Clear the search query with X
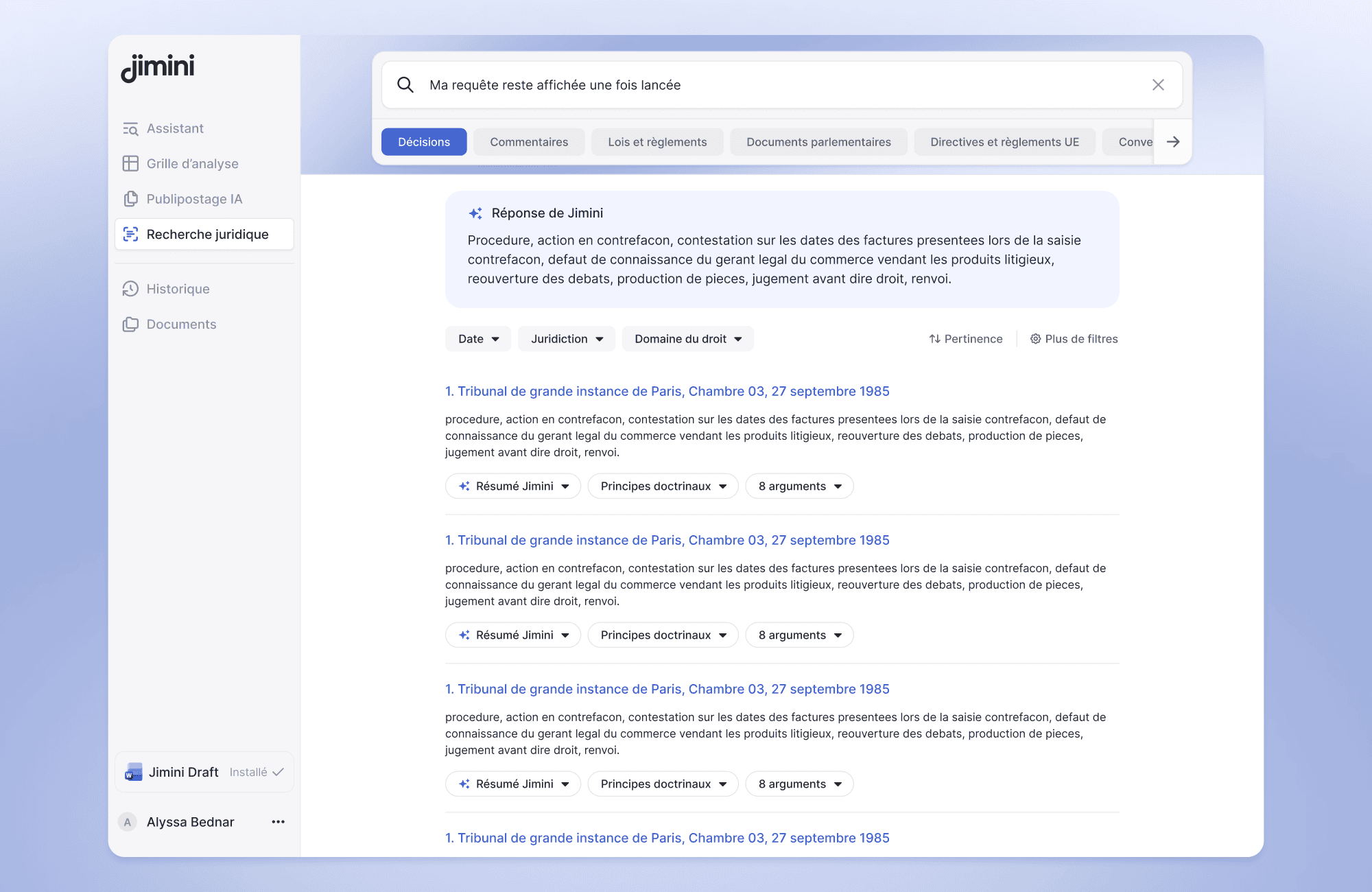 (x=1158, y=85)
